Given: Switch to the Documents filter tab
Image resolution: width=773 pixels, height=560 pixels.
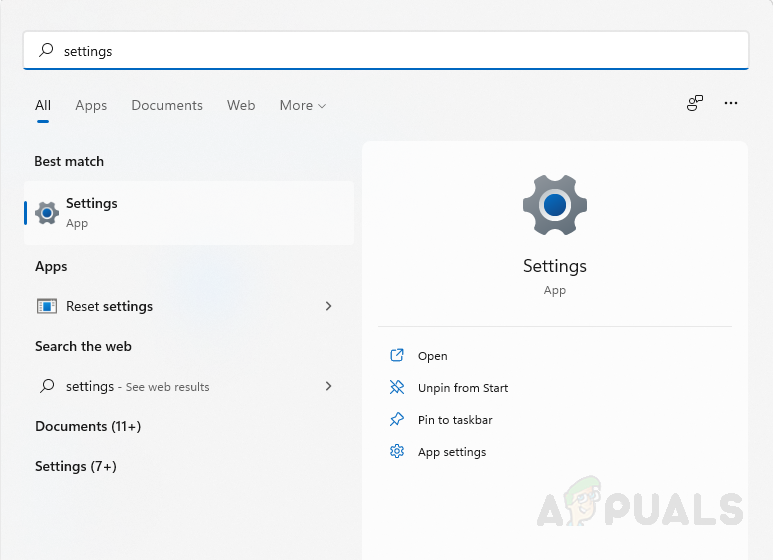Looking at the screenshot, I should pyautogui.click(x=167, y=105).
